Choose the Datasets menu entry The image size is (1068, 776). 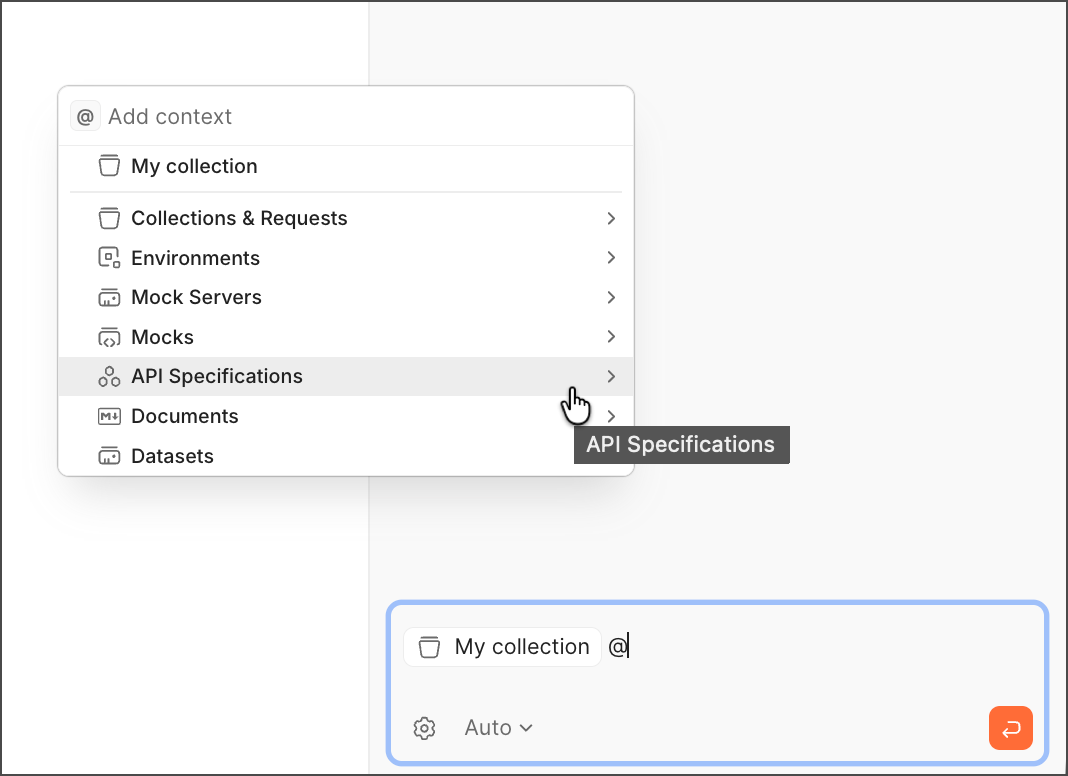346,456
